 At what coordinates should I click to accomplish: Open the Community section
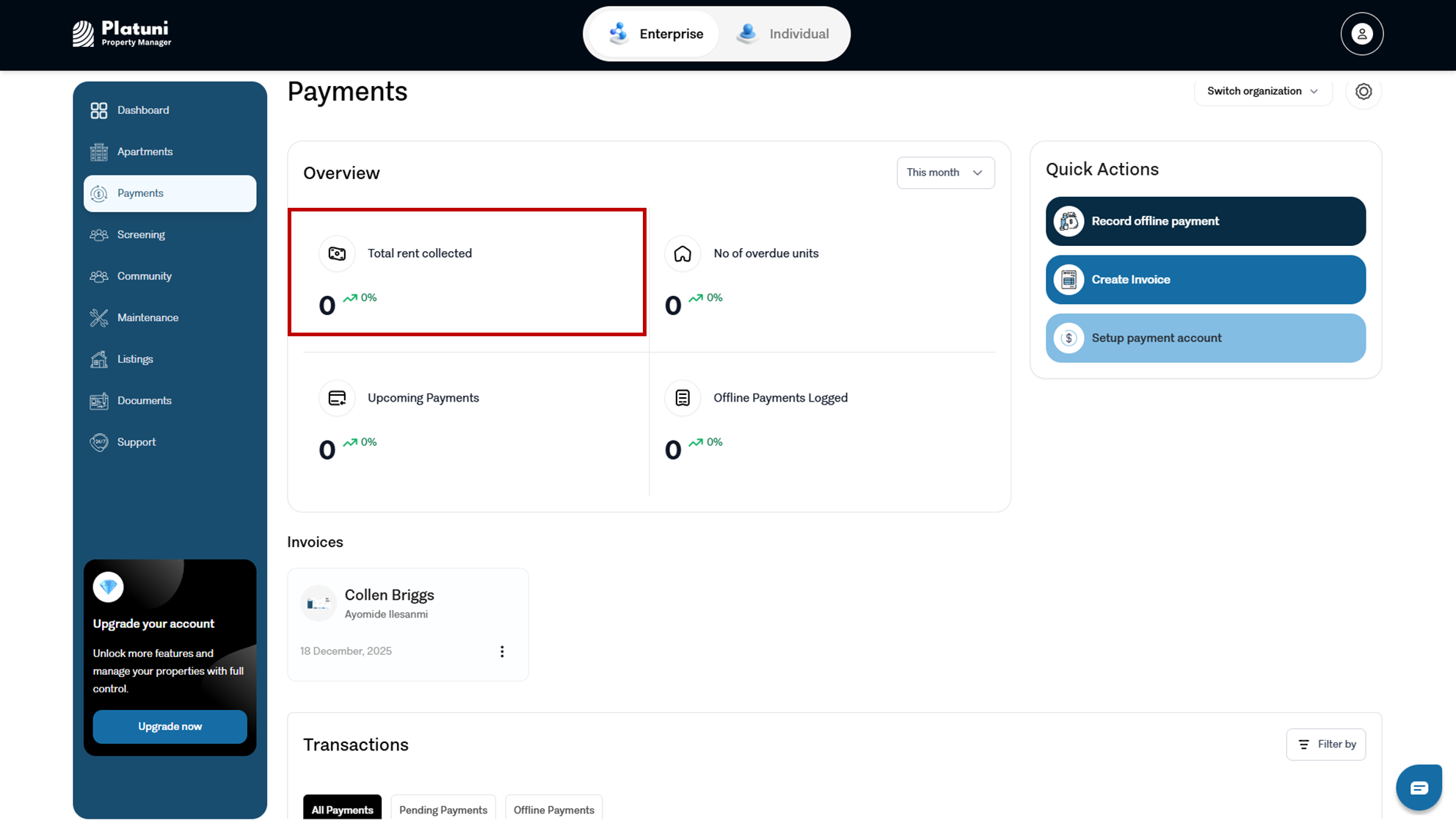(x=170, y=276)
